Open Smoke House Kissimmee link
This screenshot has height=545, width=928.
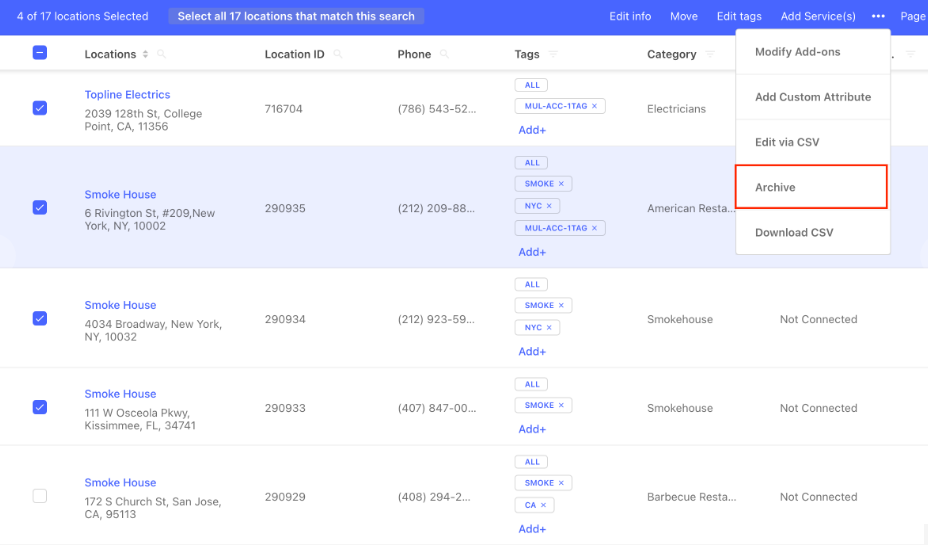point(120,394)
